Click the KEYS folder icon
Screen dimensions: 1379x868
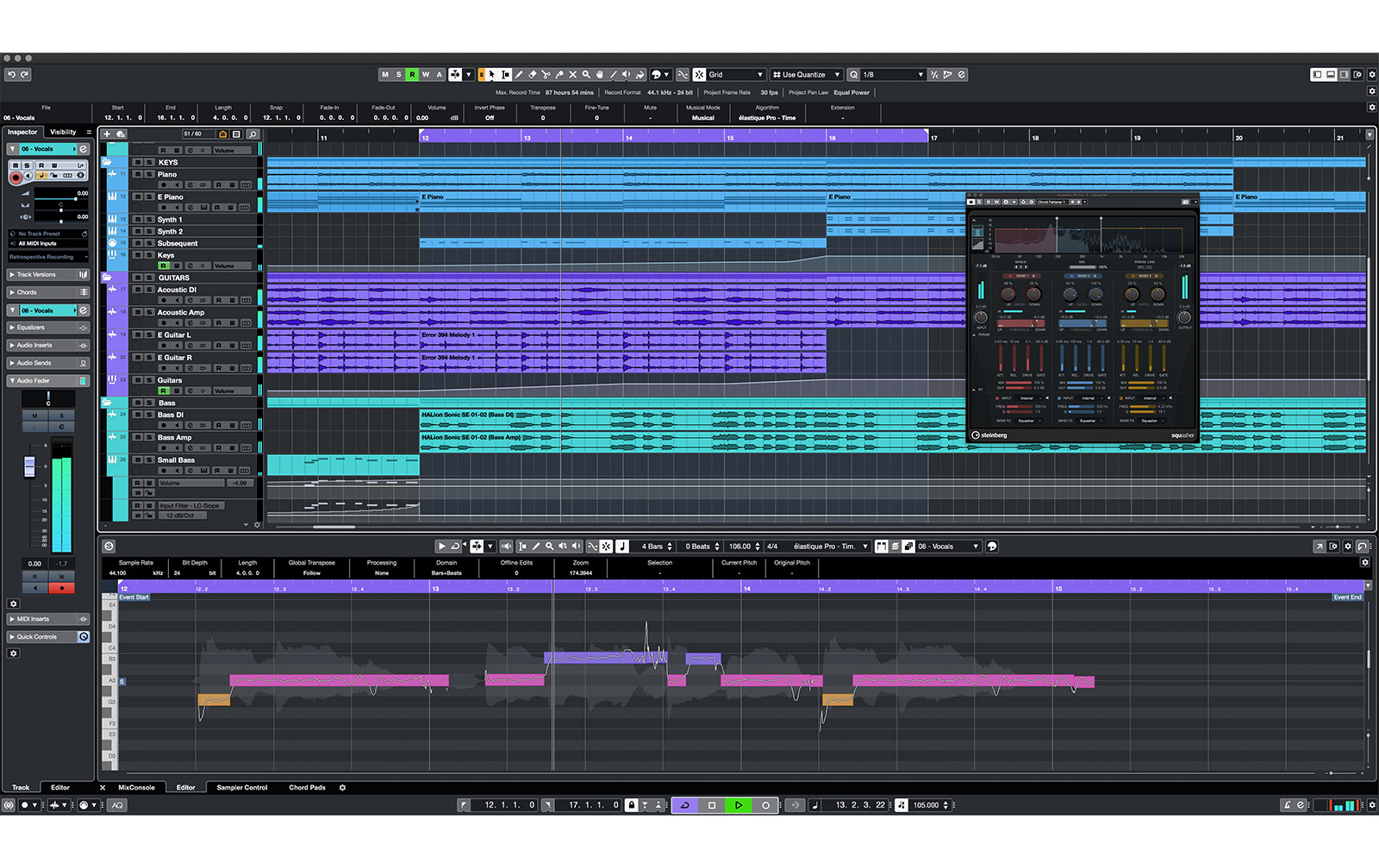pos(107,162)
